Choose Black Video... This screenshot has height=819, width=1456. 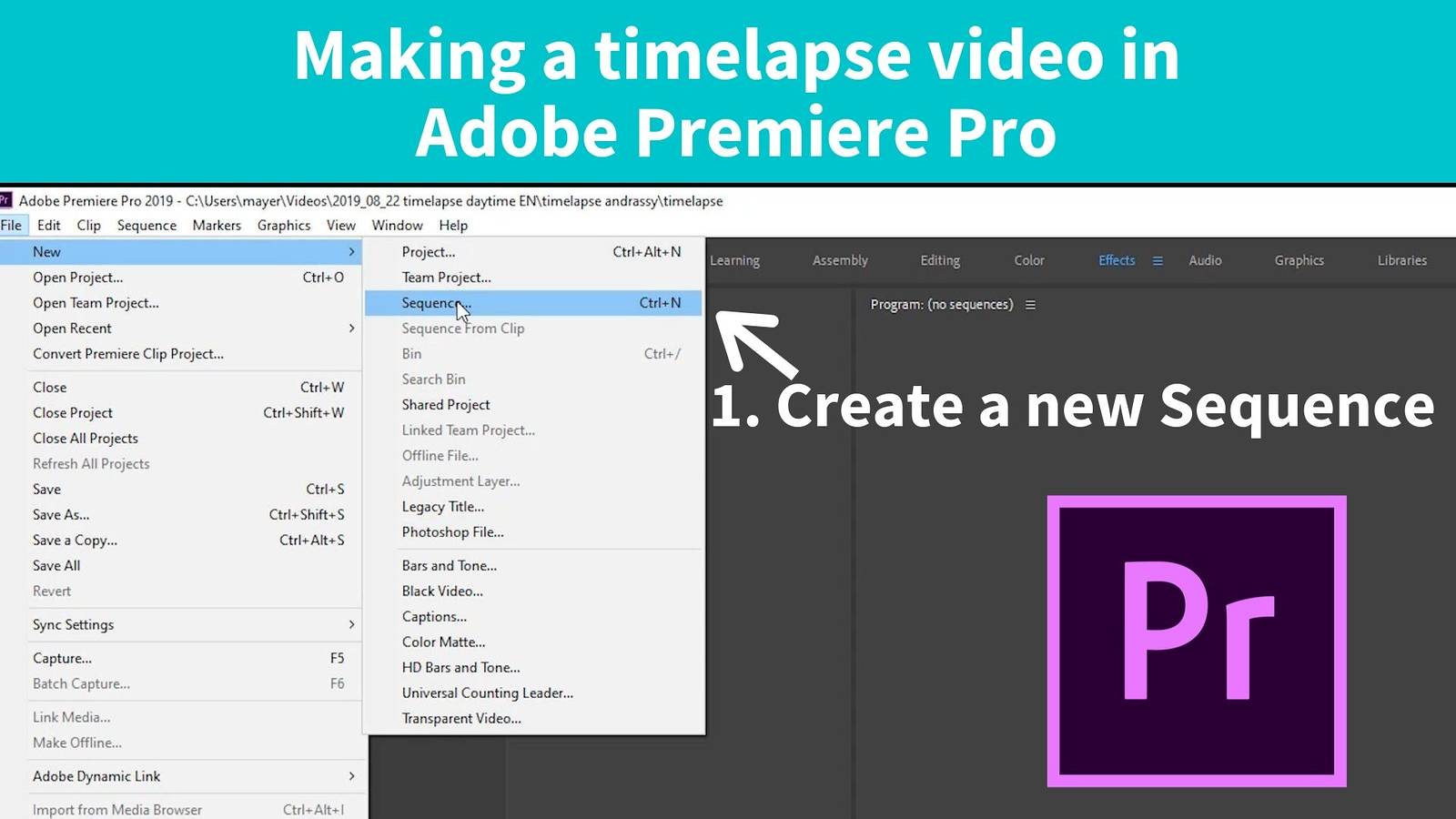(533, 591)
